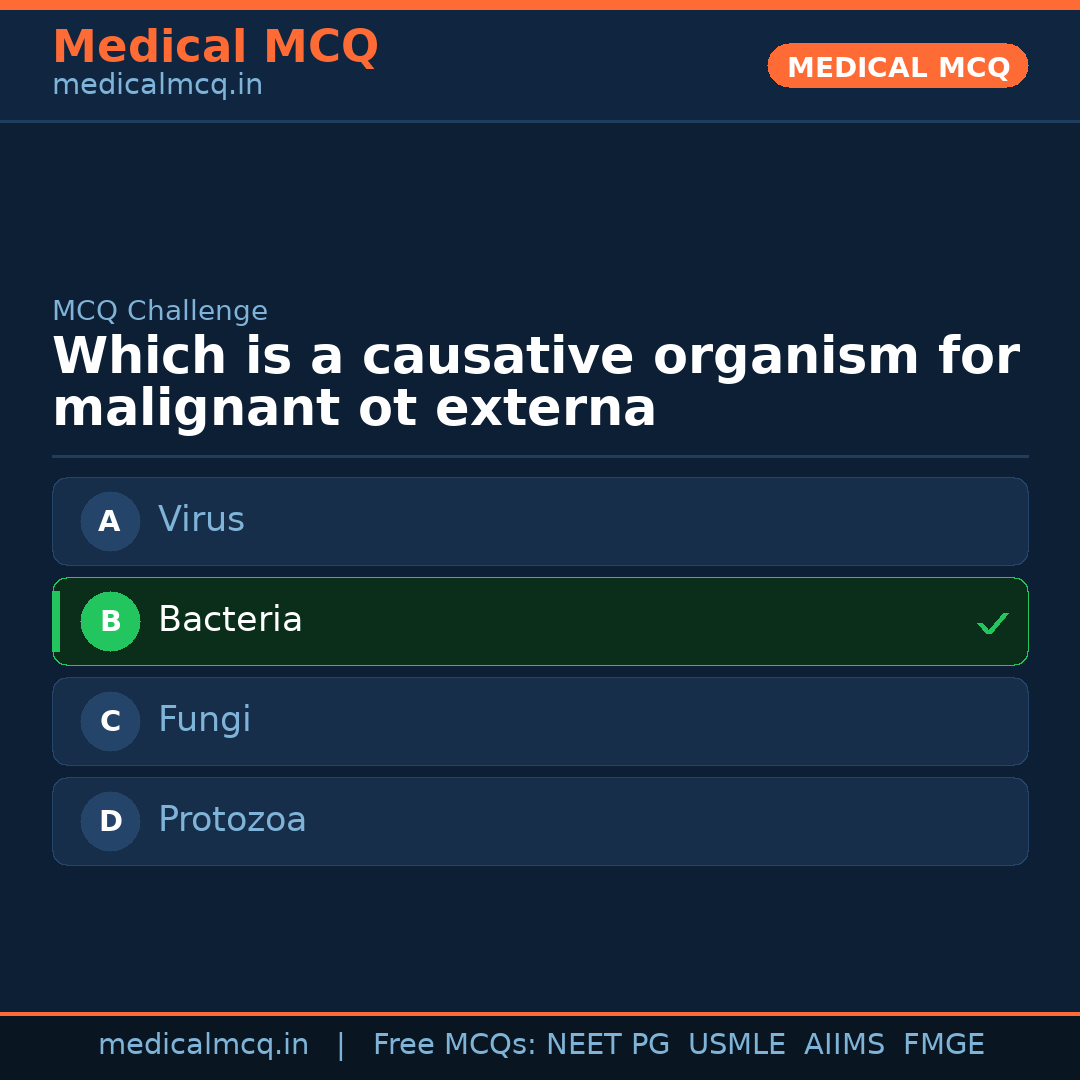Select the Fungi answer option
1080x1080 pixels.
(540, 721)
